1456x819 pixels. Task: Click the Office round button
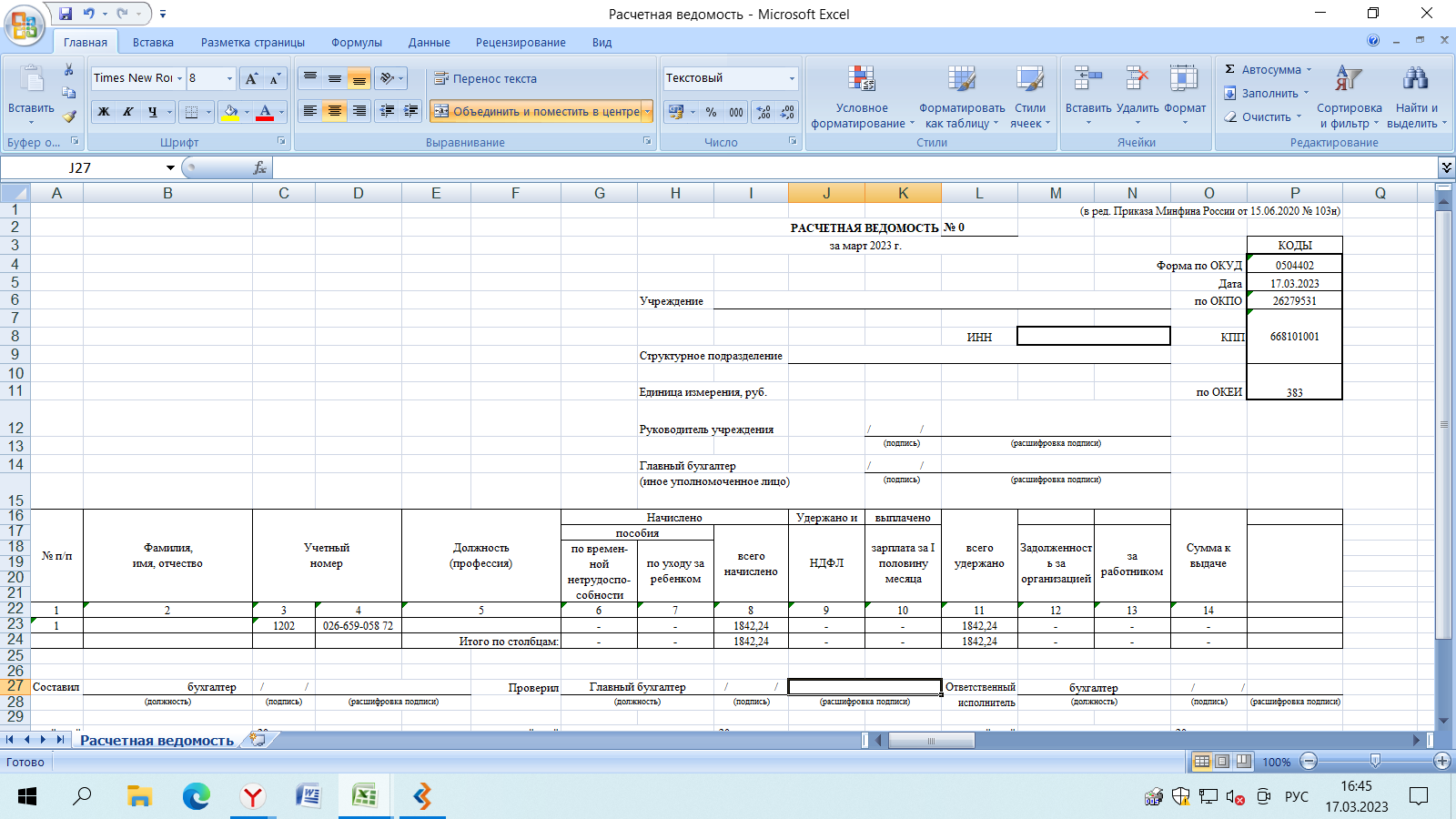(x=25, y=25)
